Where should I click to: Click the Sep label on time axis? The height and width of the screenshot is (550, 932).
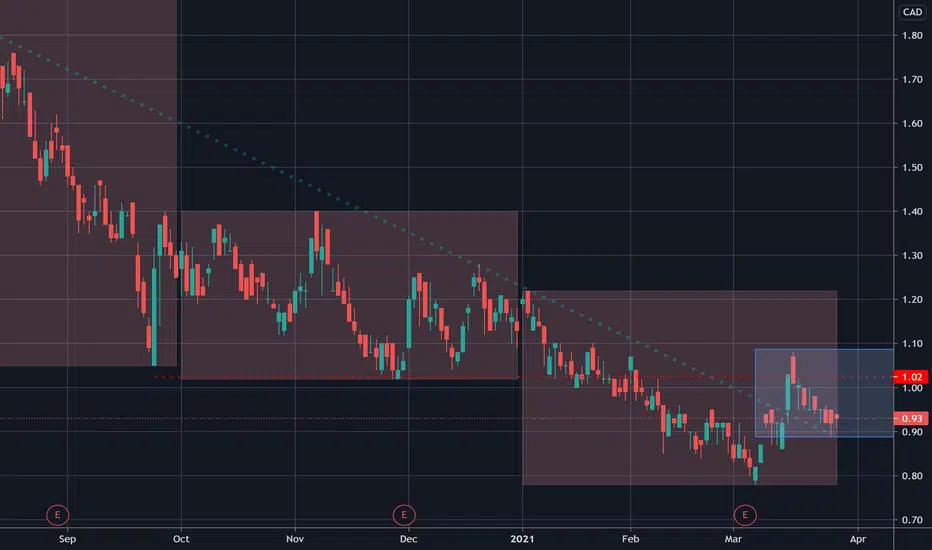pyautogui.click(x=67, y=539)
